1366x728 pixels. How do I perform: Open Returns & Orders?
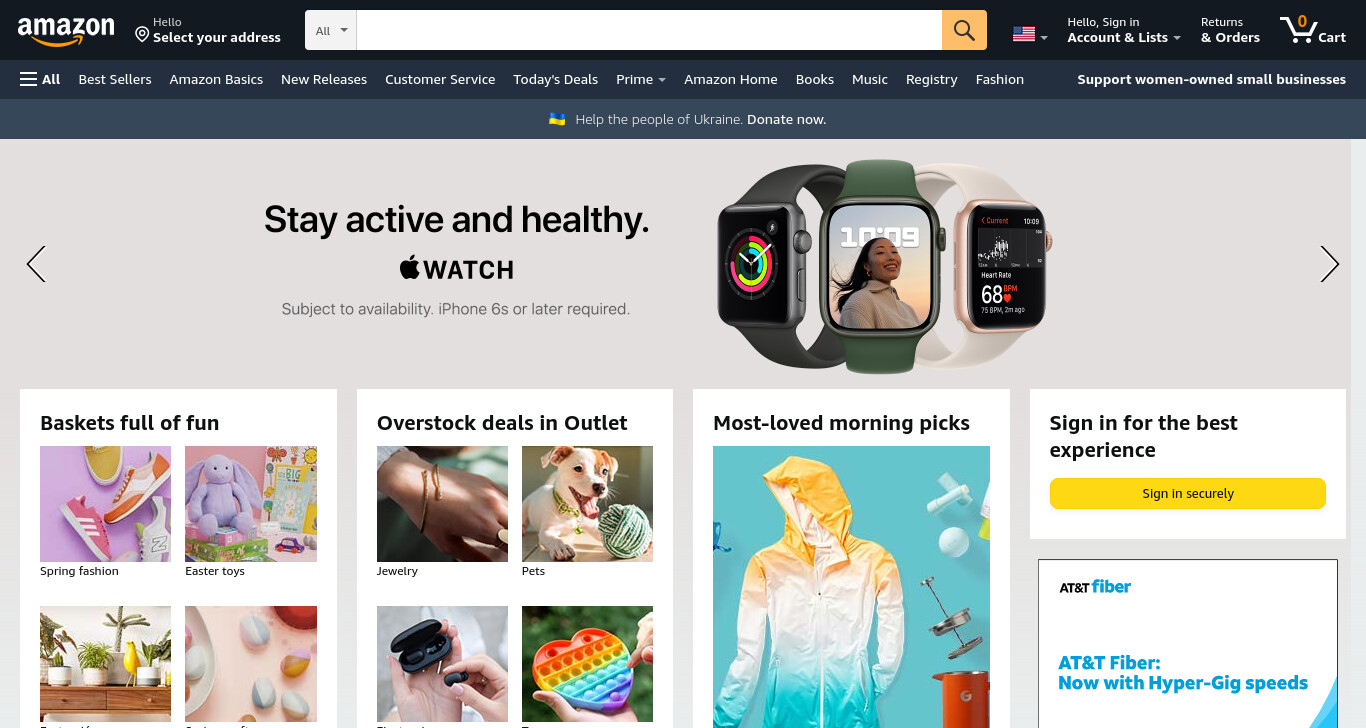click(1230, 30)
